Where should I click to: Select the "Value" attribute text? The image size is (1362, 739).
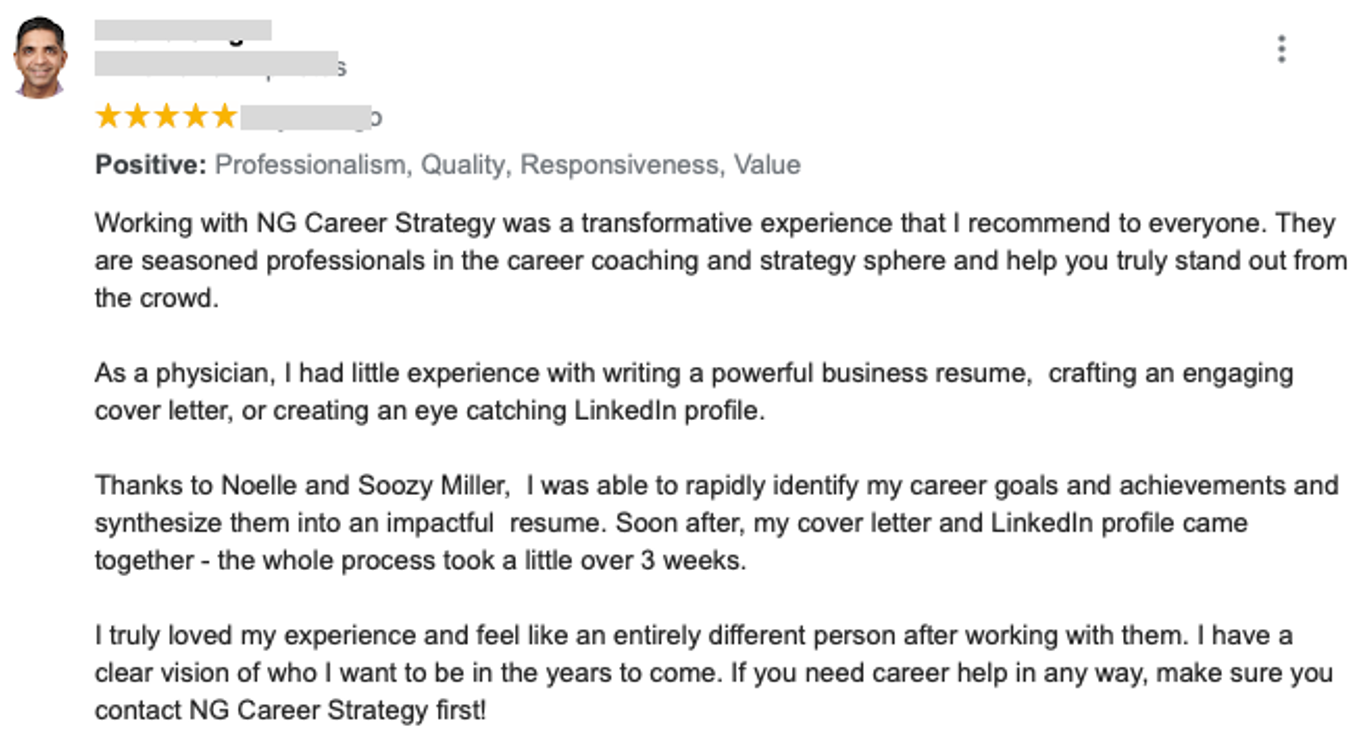click(x=767, y=165)
